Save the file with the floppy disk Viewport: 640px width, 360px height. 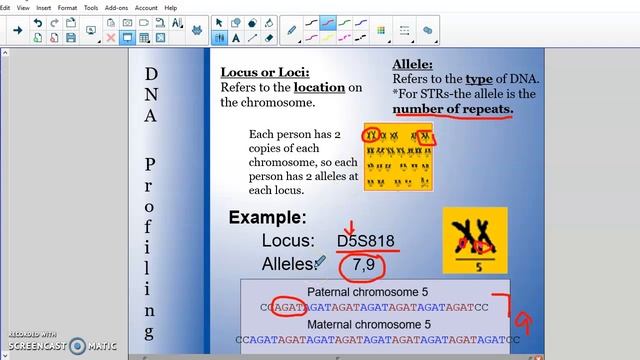(x=71, y=38)
